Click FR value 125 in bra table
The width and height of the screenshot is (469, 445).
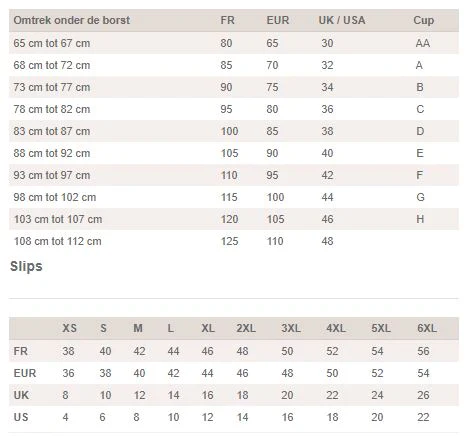point(230,241)
